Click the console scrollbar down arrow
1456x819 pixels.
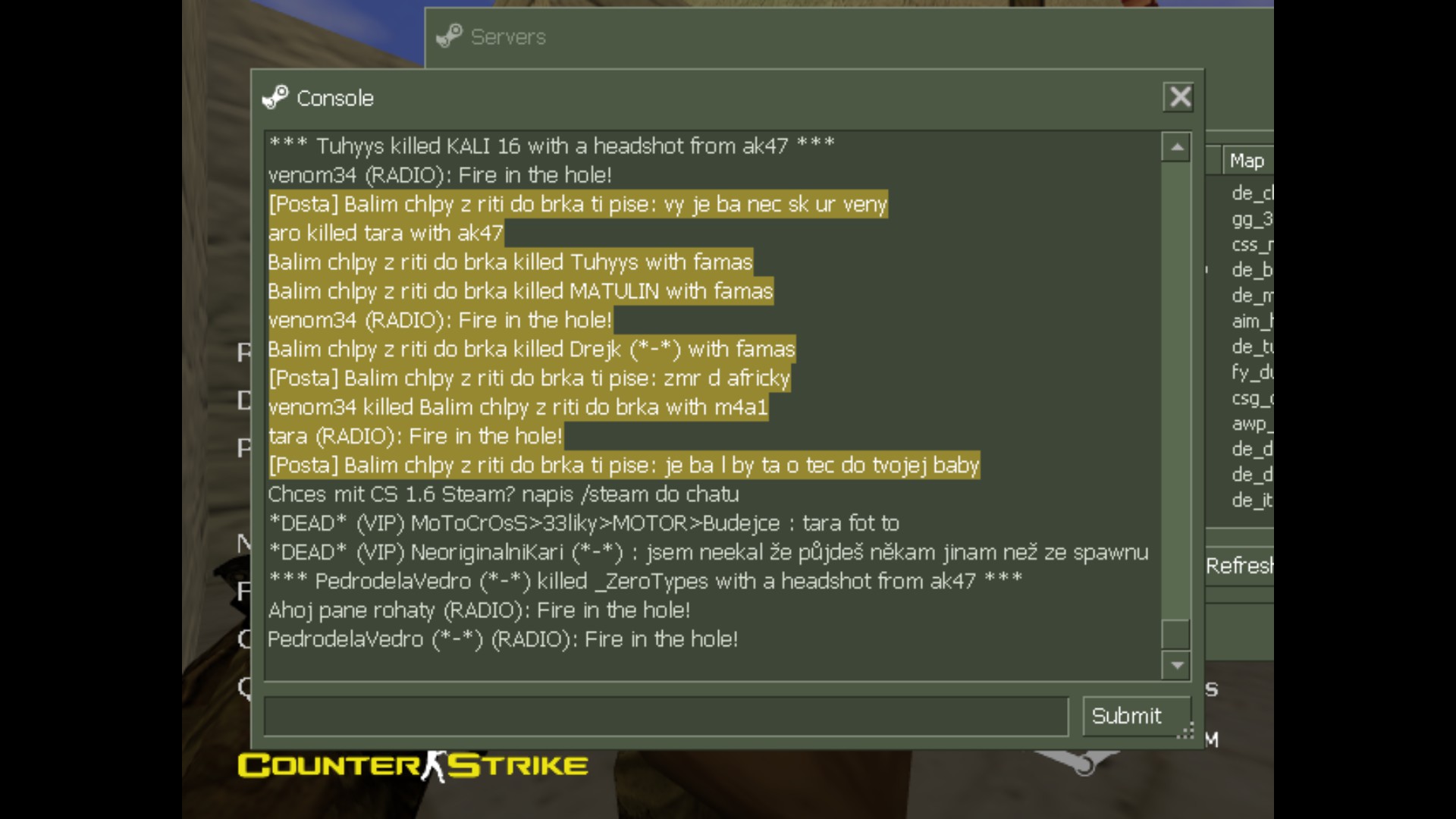1176,665
